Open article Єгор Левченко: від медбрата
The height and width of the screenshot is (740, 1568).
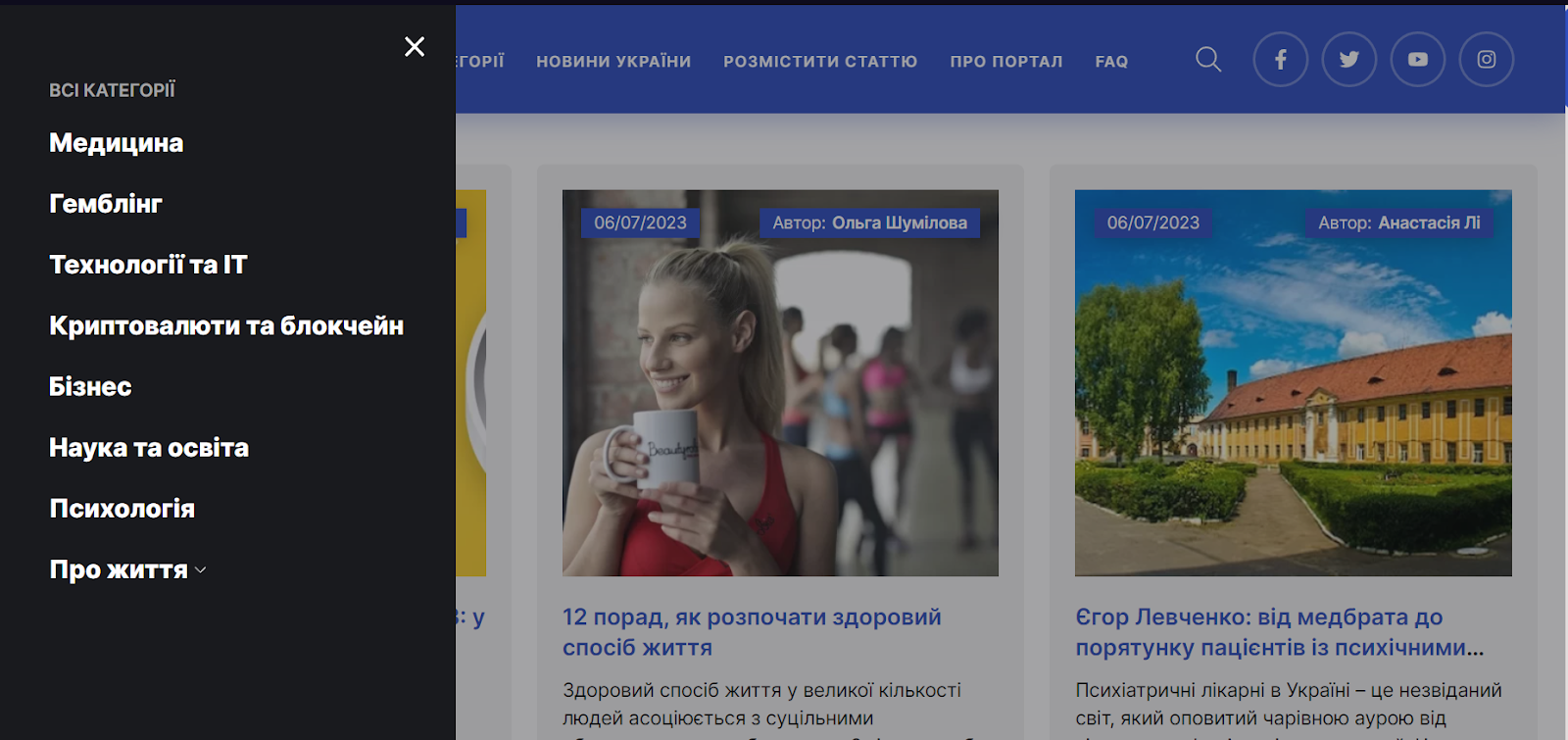point(1280,632)
